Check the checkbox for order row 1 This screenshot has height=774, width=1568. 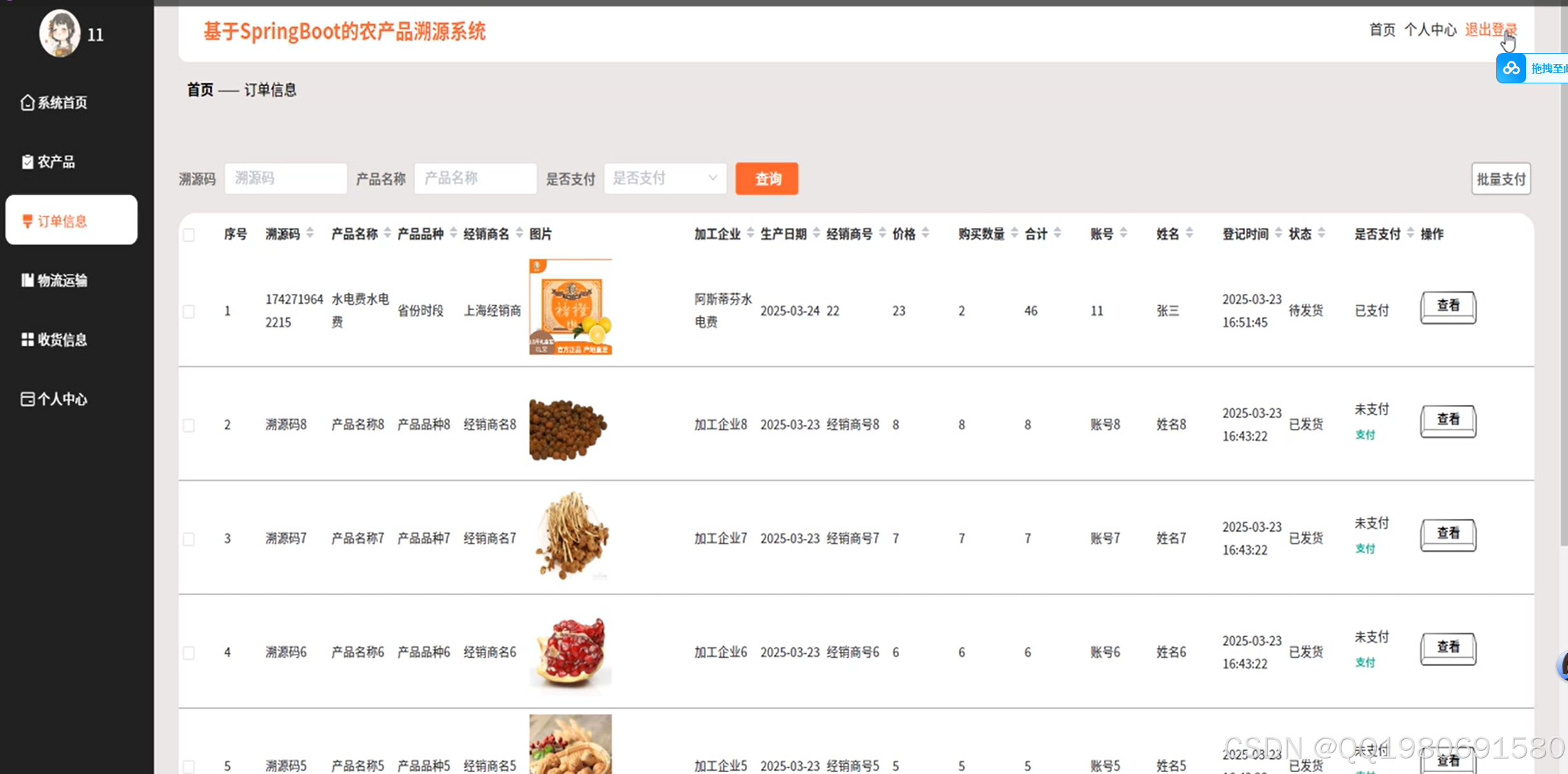pyautogui.click(x=189, y=311)
